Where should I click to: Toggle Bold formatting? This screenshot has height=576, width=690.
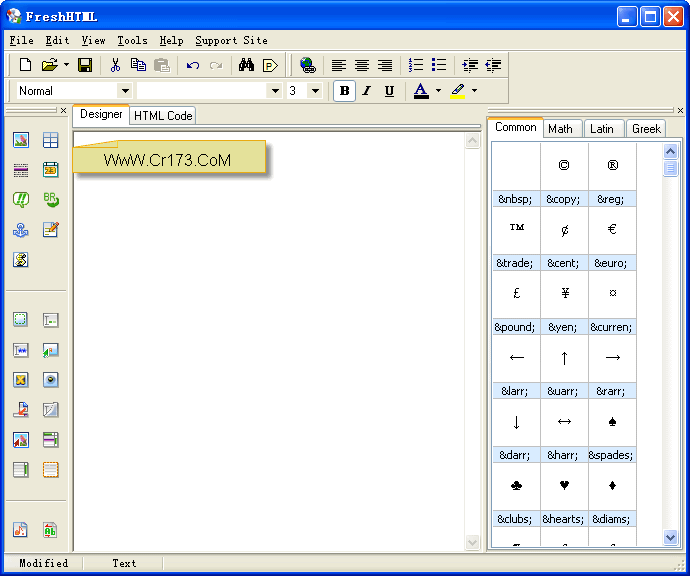coord(344,91)
